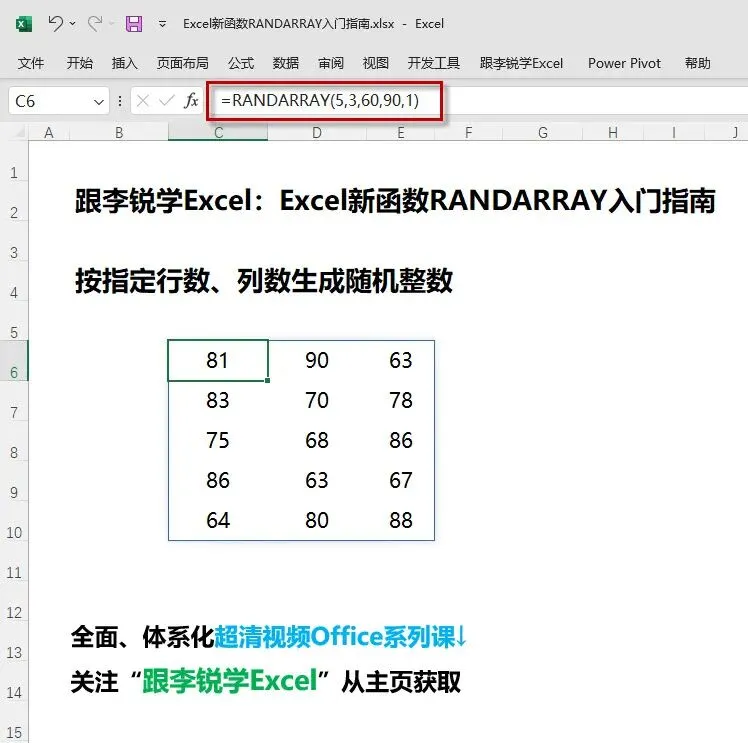
Task: Click the Excel application logo icon
Action: pos(24,23)
